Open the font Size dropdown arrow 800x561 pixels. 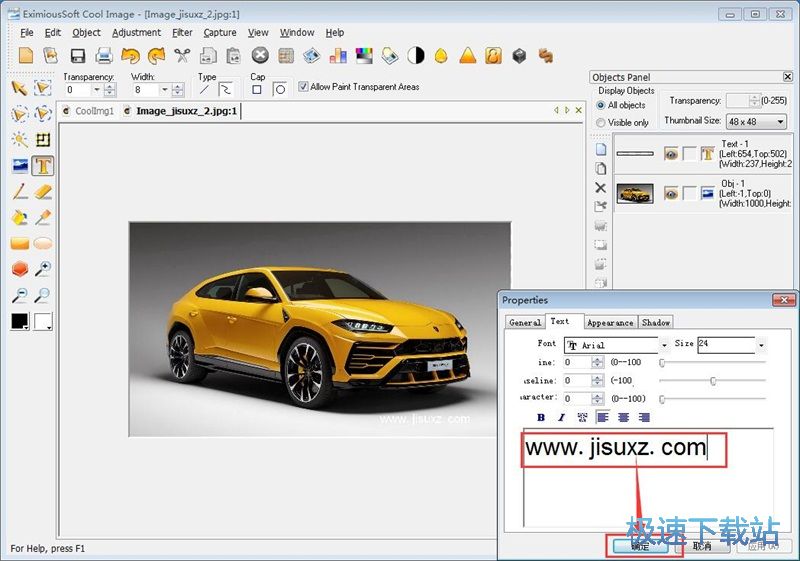[x=761, y=346]
